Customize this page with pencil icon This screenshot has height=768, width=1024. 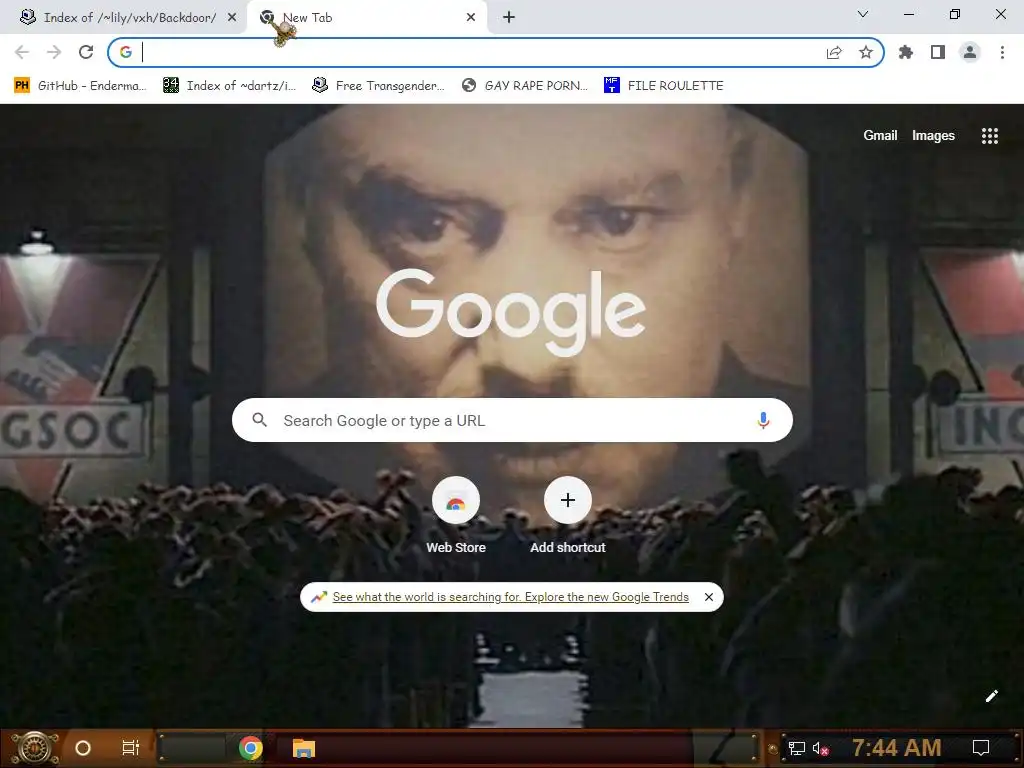[991, 696]
